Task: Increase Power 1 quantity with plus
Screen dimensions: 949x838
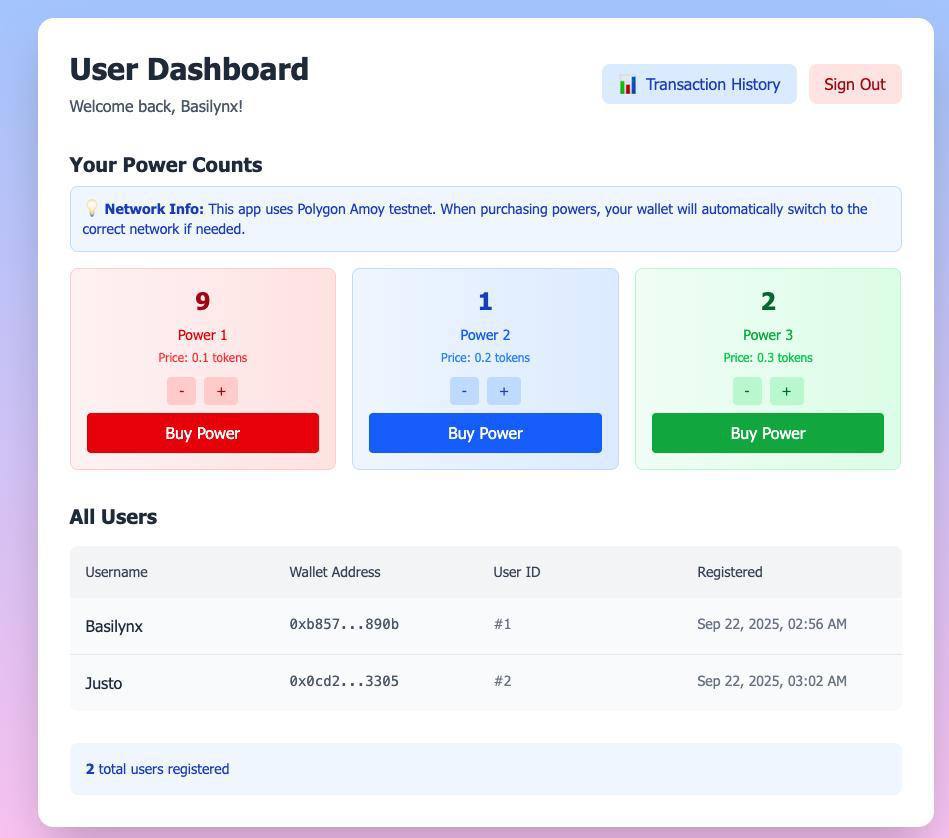Action: pyautogui.click(x=221, y=391)
